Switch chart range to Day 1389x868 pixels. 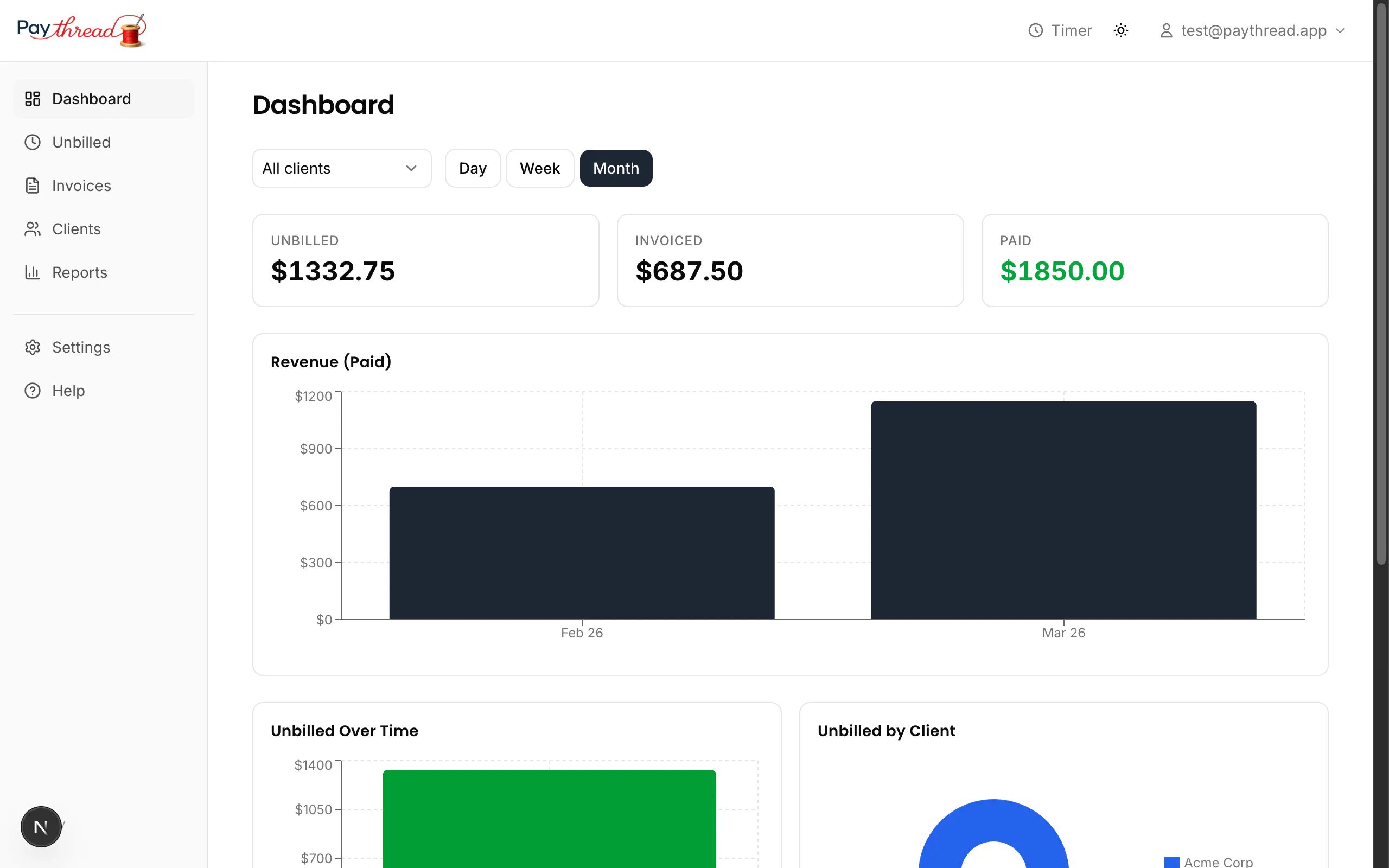[x=473, y=168]
